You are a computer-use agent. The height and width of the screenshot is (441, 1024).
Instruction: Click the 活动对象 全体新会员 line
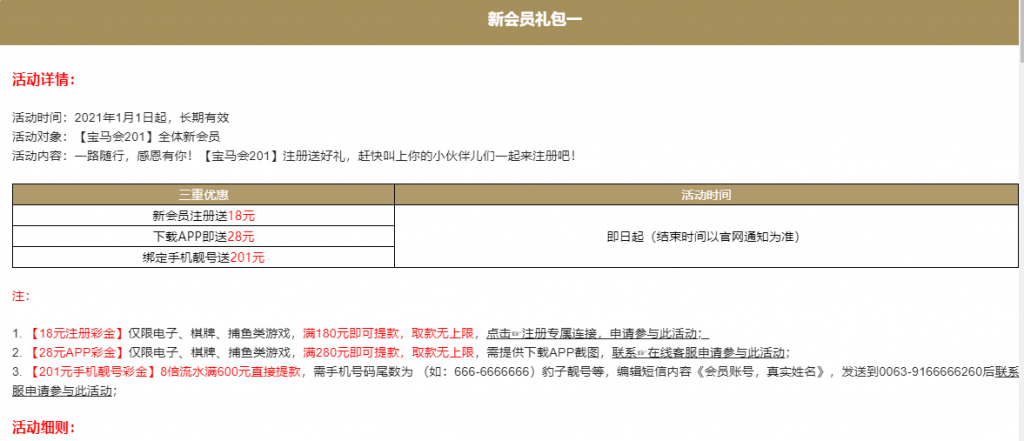click(x=115, y=136)
